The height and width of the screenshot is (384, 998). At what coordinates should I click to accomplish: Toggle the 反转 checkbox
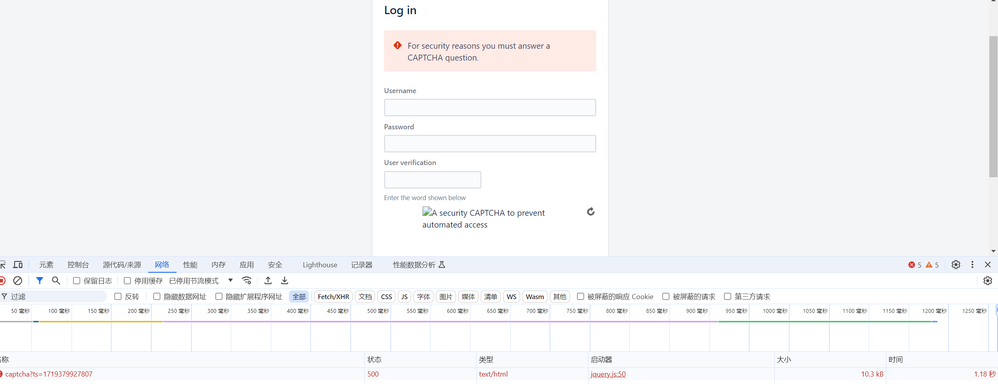point(118,296)
